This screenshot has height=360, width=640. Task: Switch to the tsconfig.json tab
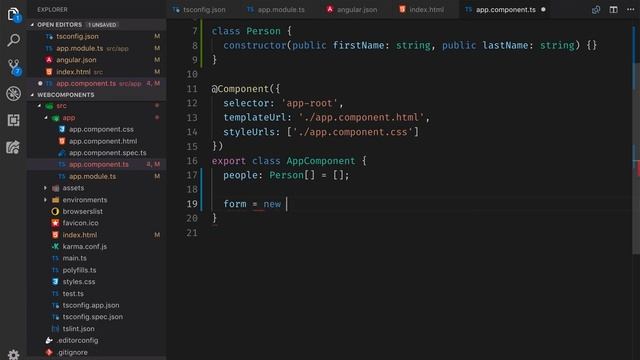199,9
